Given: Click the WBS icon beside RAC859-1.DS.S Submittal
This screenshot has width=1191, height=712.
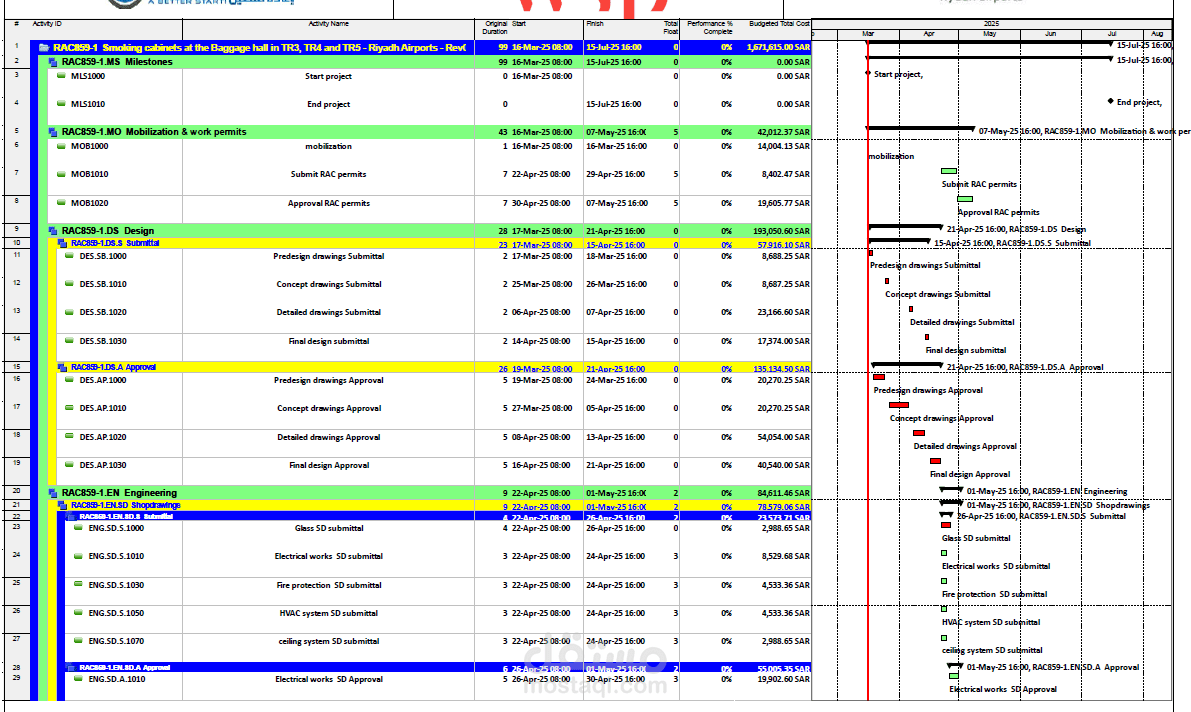Looking at the screenshot, I should tap(63, 243).
